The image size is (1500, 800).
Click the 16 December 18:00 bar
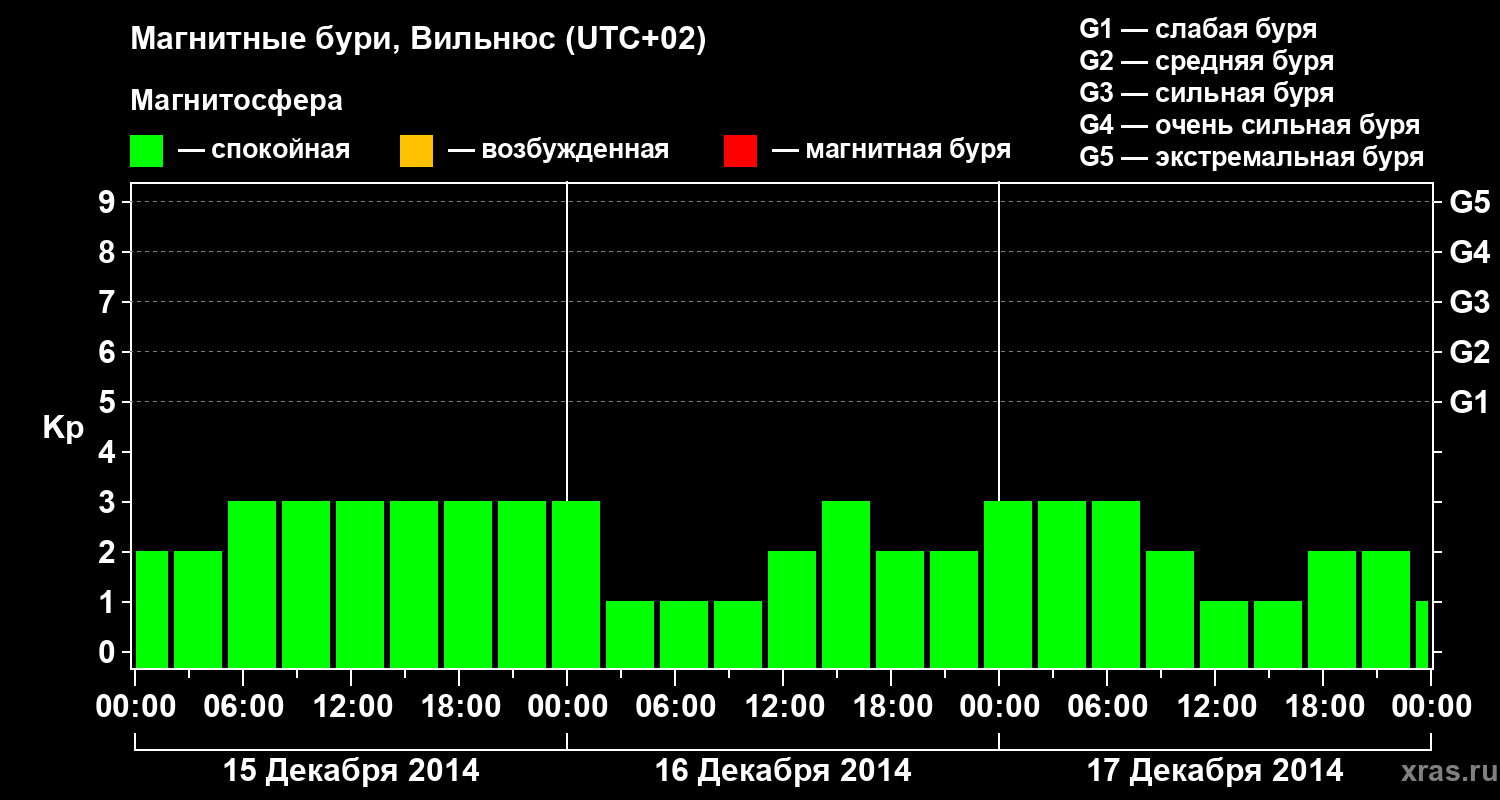pyautogui.click(x=900, y=609)
